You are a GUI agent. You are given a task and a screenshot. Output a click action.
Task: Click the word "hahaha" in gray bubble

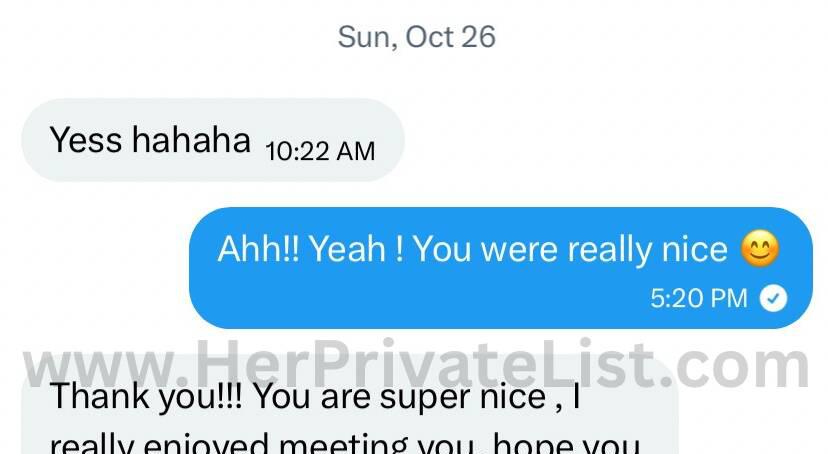[x=191, y=140]
